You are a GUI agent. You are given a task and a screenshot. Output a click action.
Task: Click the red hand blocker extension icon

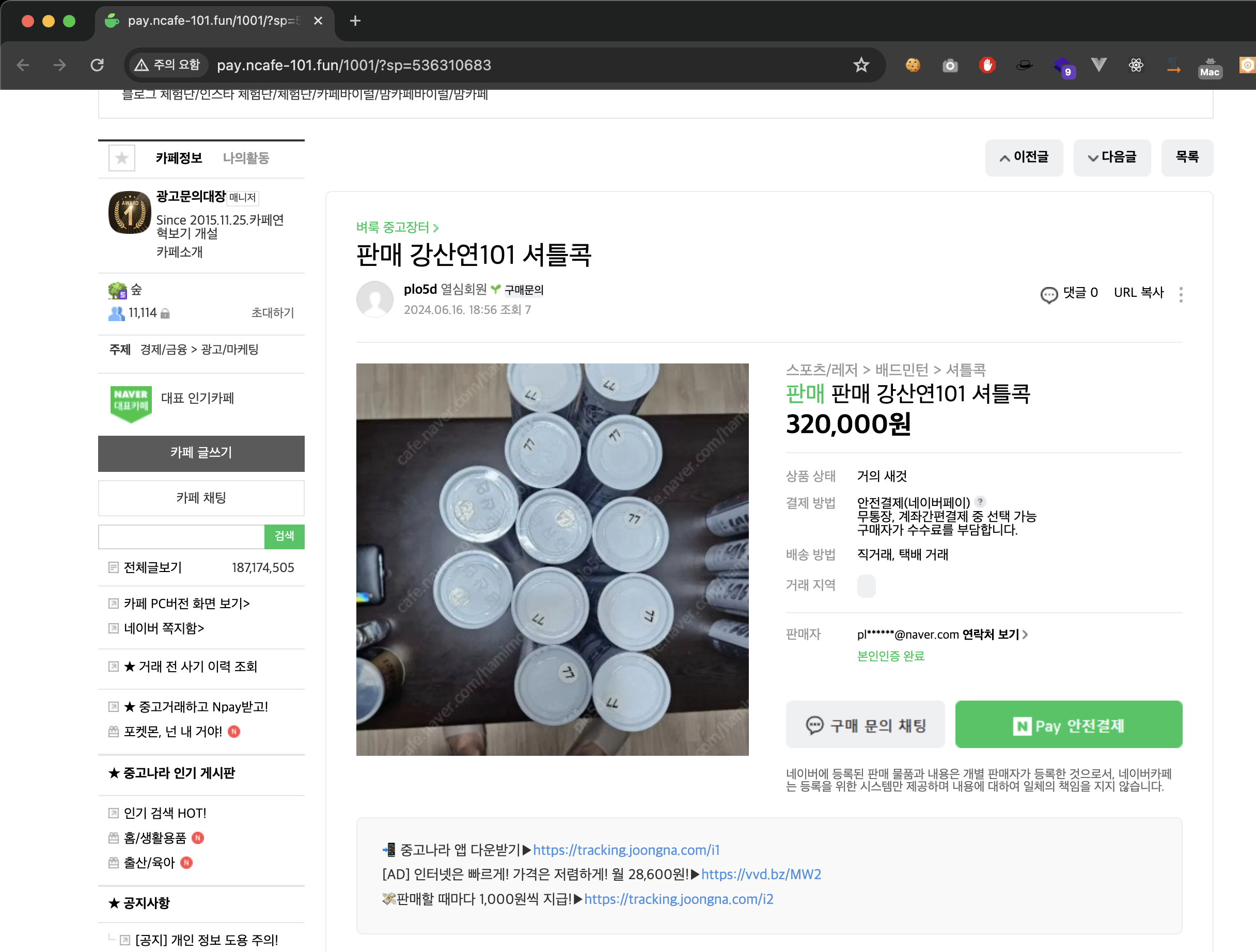[x=987, y=65]
